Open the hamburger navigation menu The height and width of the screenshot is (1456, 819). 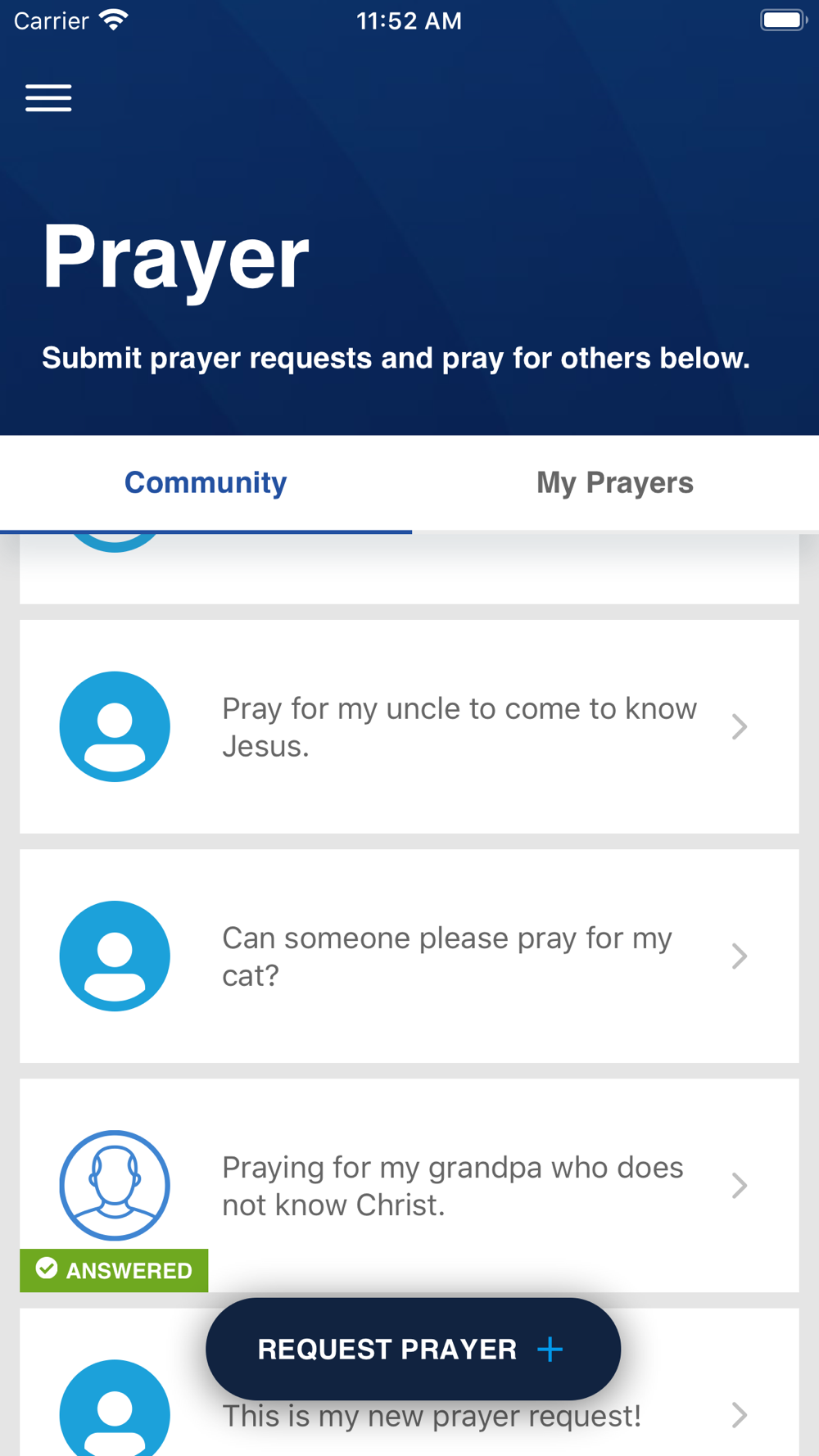pyautogui.click(x=48, y=98)
